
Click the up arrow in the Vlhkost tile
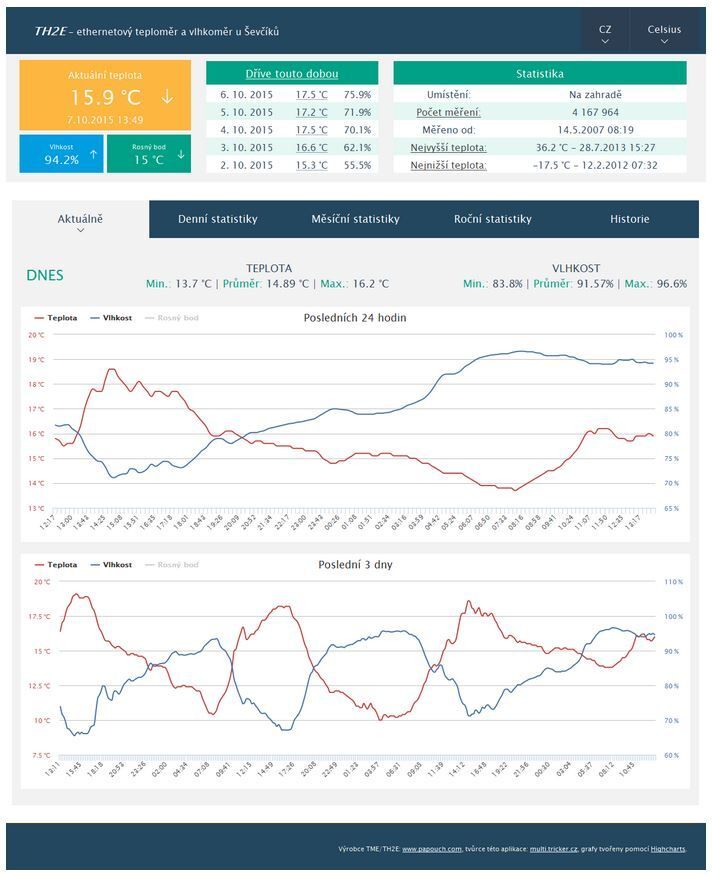coord(93,154)
